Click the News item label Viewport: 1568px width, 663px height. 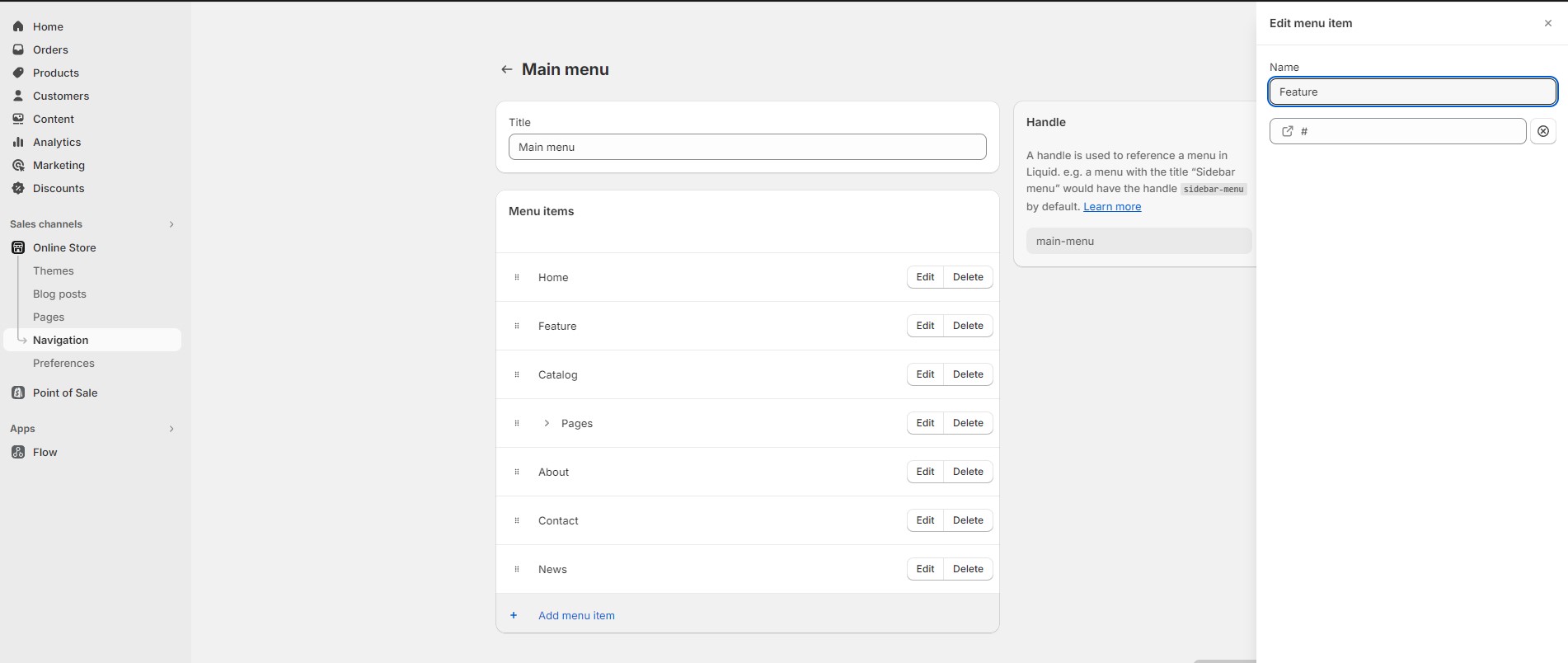tap(552, 569)
